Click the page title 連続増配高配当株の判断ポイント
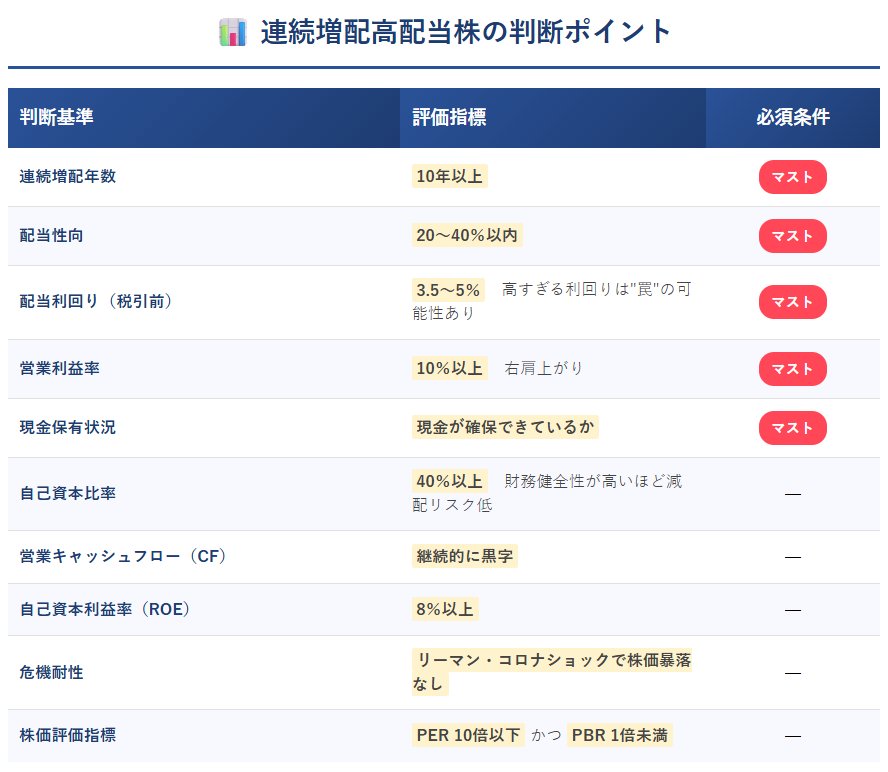 (x=466, y=32)
